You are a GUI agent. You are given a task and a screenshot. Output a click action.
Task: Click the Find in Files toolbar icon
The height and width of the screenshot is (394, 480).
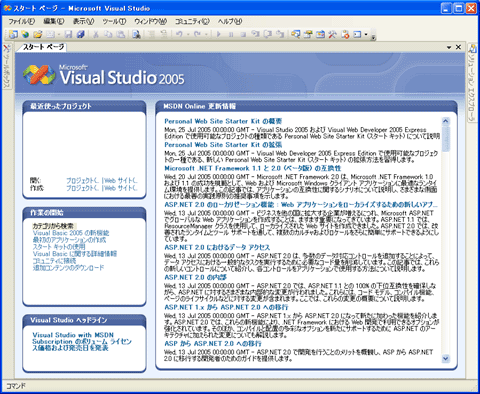click(x=136, y=34)
